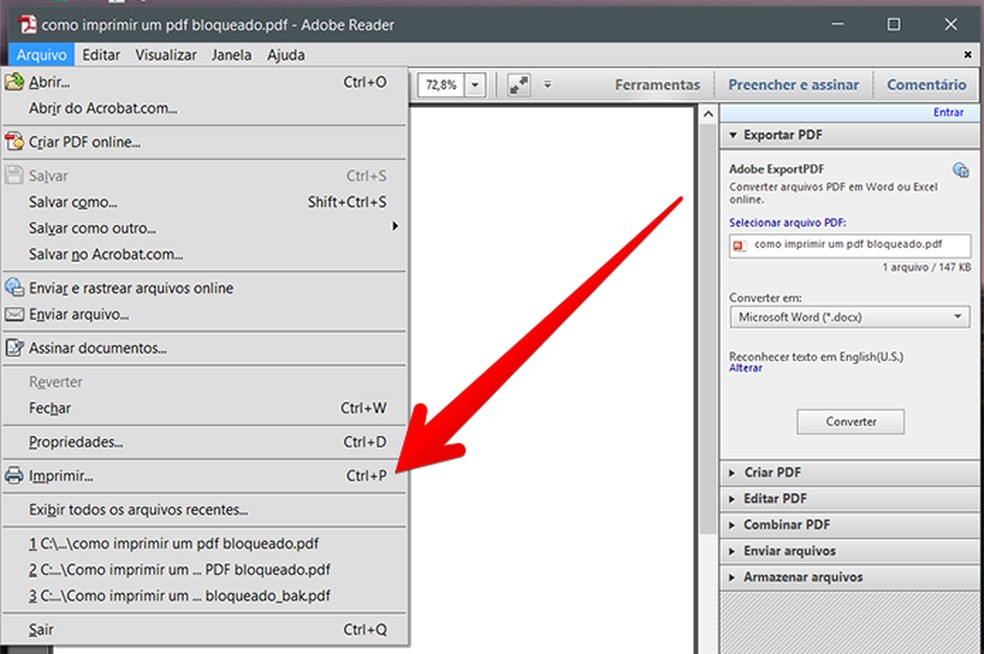Viewport: 984px width, 654px height.
Task: Choose Propriedades from the Arquivo menu
Action: pos(76,442)
